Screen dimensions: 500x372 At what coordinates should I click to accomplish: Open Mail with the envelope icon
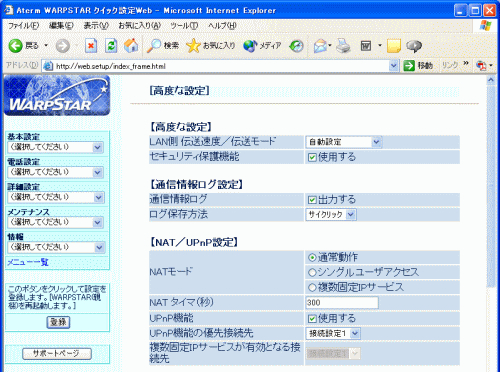[320, 46]
